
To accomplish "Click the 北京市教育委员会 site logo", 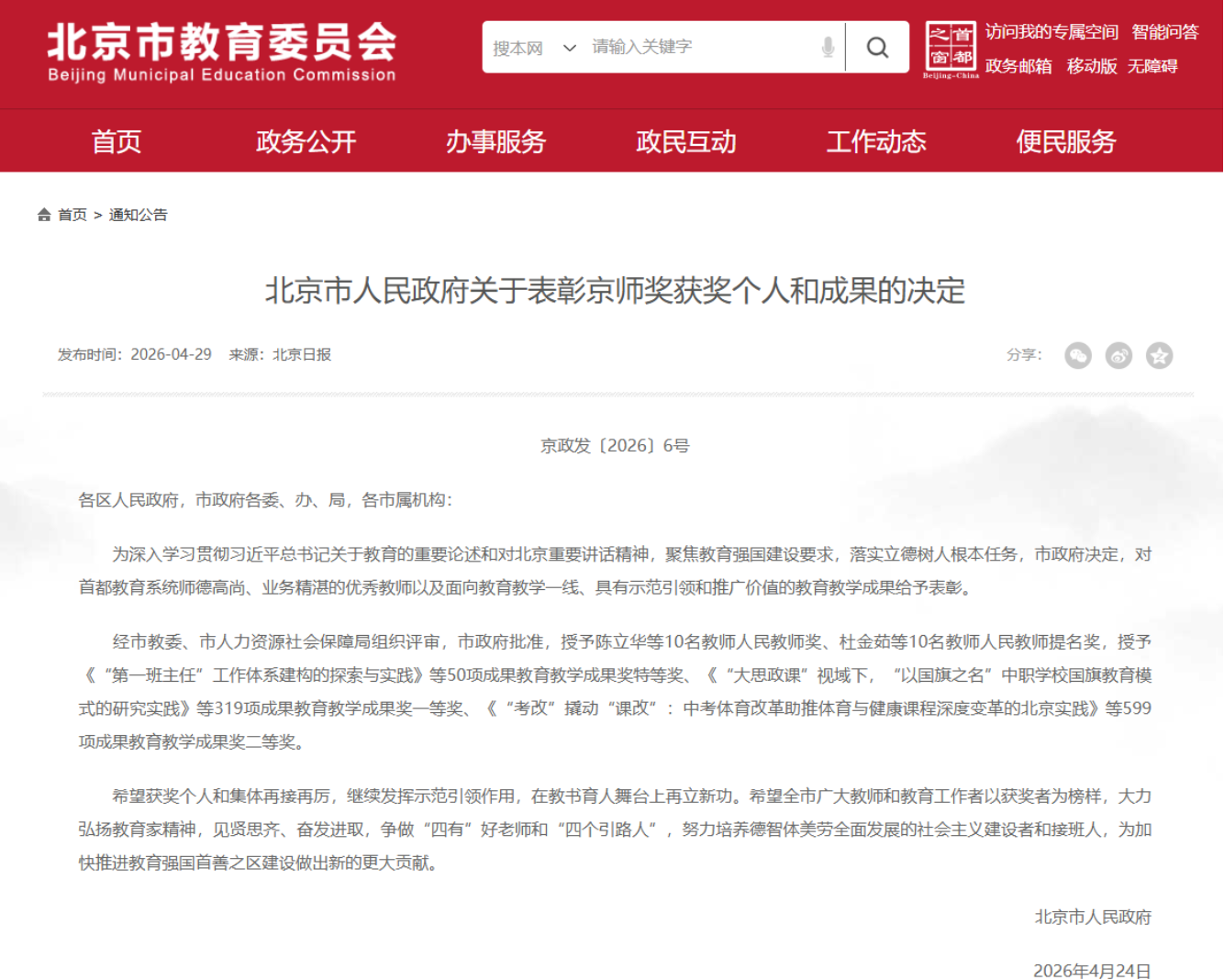I will pos(222,51).
